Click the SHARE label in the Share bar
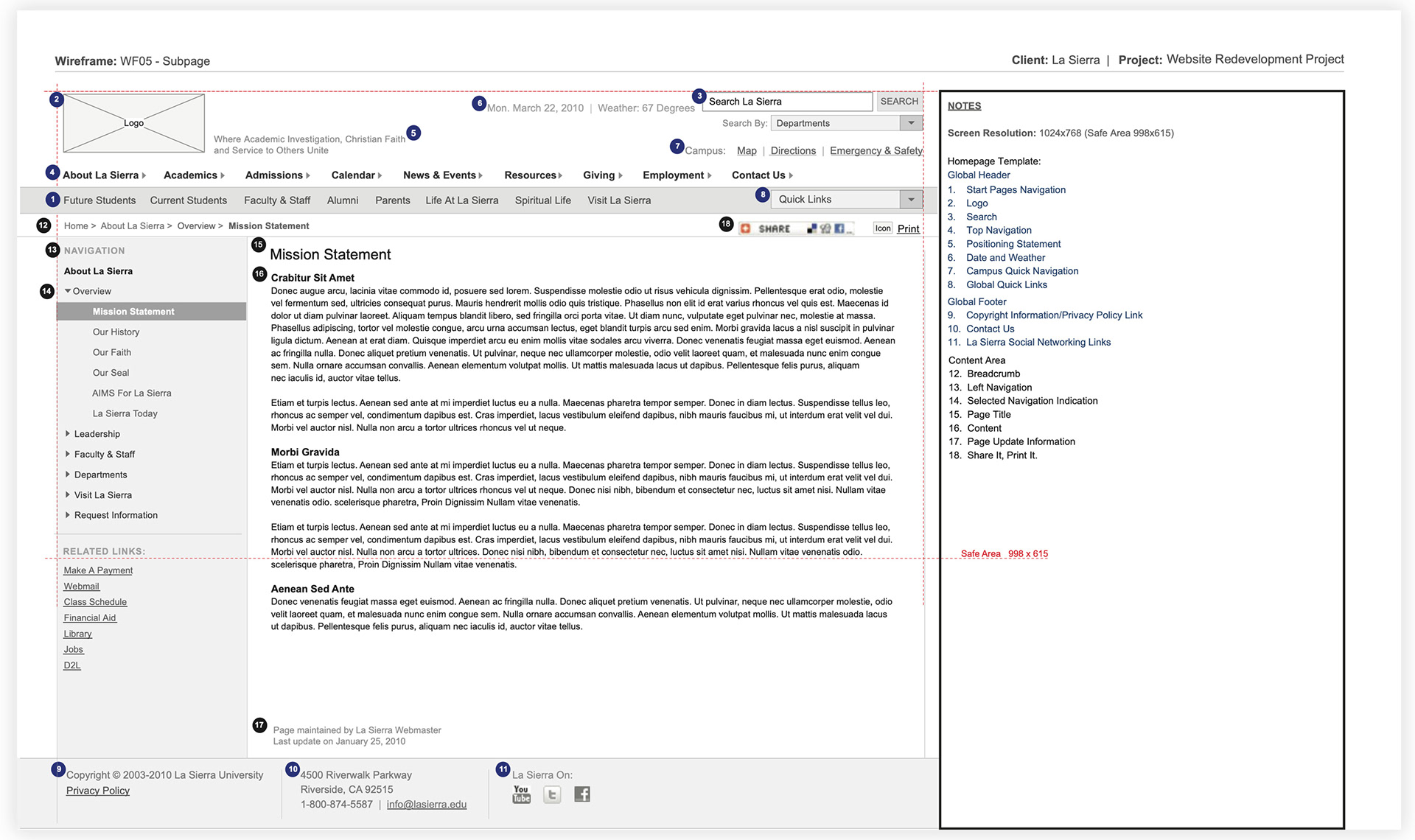The image size is (1415, 840). click(775, 229)
